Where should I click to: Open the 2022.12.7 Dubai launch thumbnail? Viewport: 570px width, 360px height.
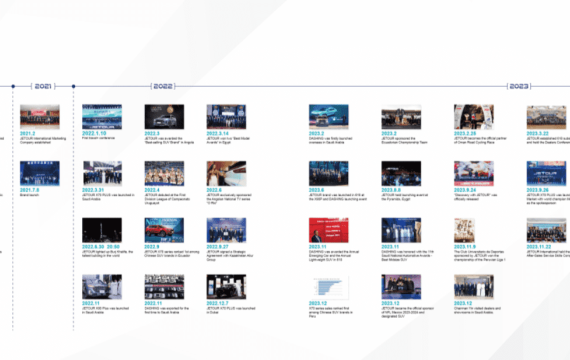click(226, 287)
